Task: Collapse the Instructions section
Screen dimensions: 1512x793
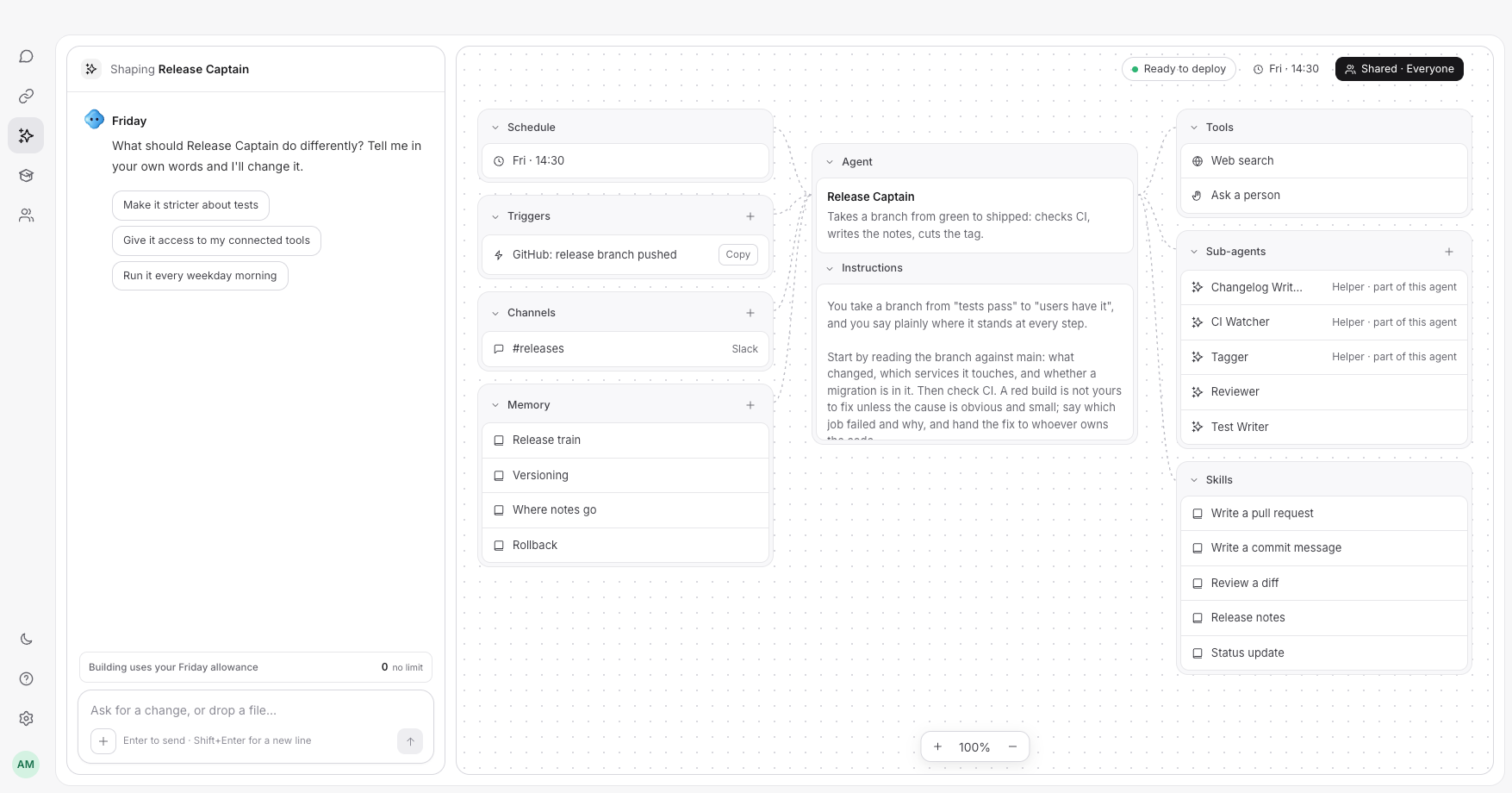Action: (x=830, y=268)
